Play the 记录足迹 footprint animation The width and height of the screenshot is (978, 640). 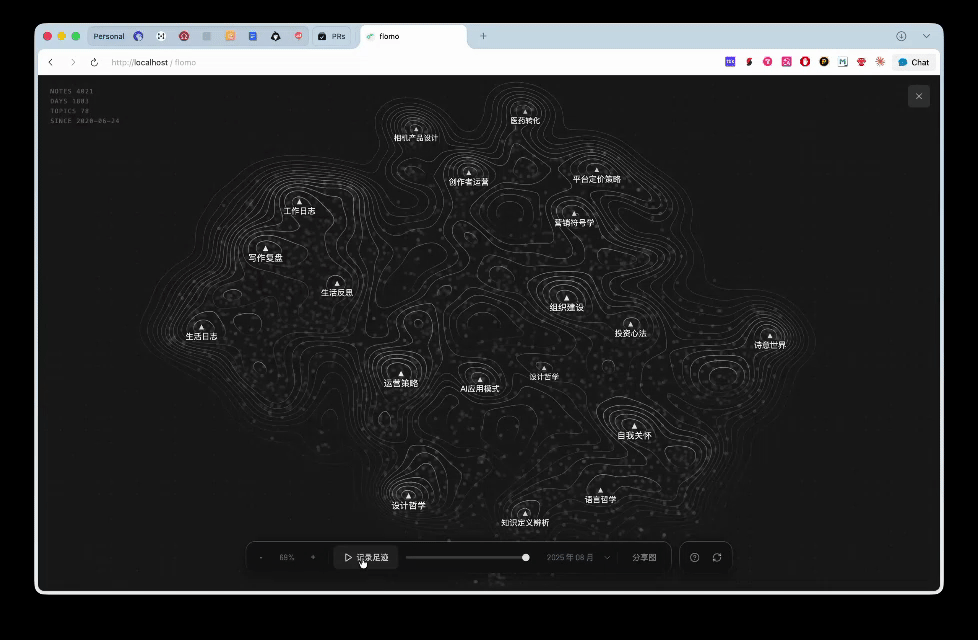(366, 558)
